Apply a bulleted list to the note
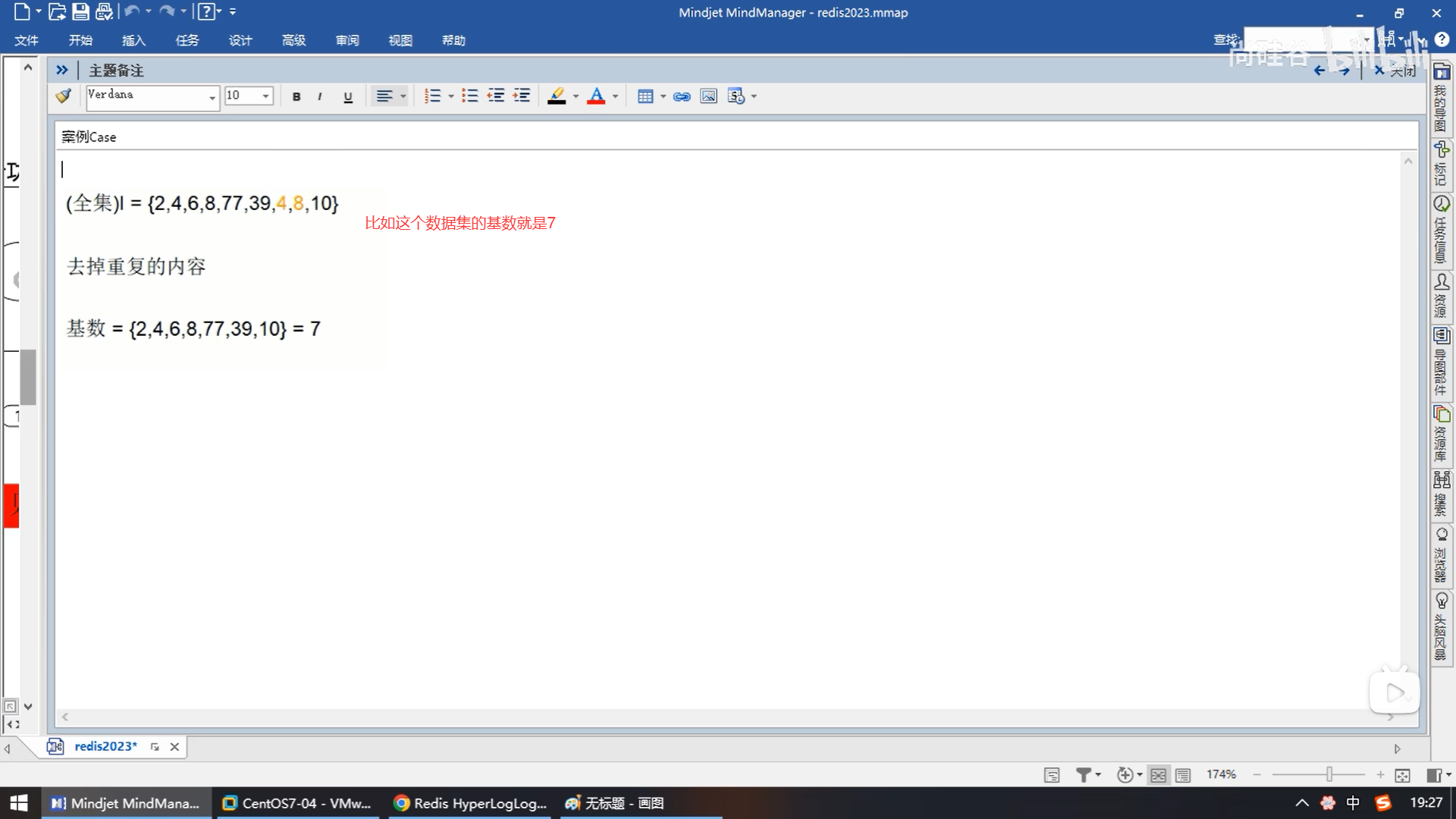 pos(470,96)
